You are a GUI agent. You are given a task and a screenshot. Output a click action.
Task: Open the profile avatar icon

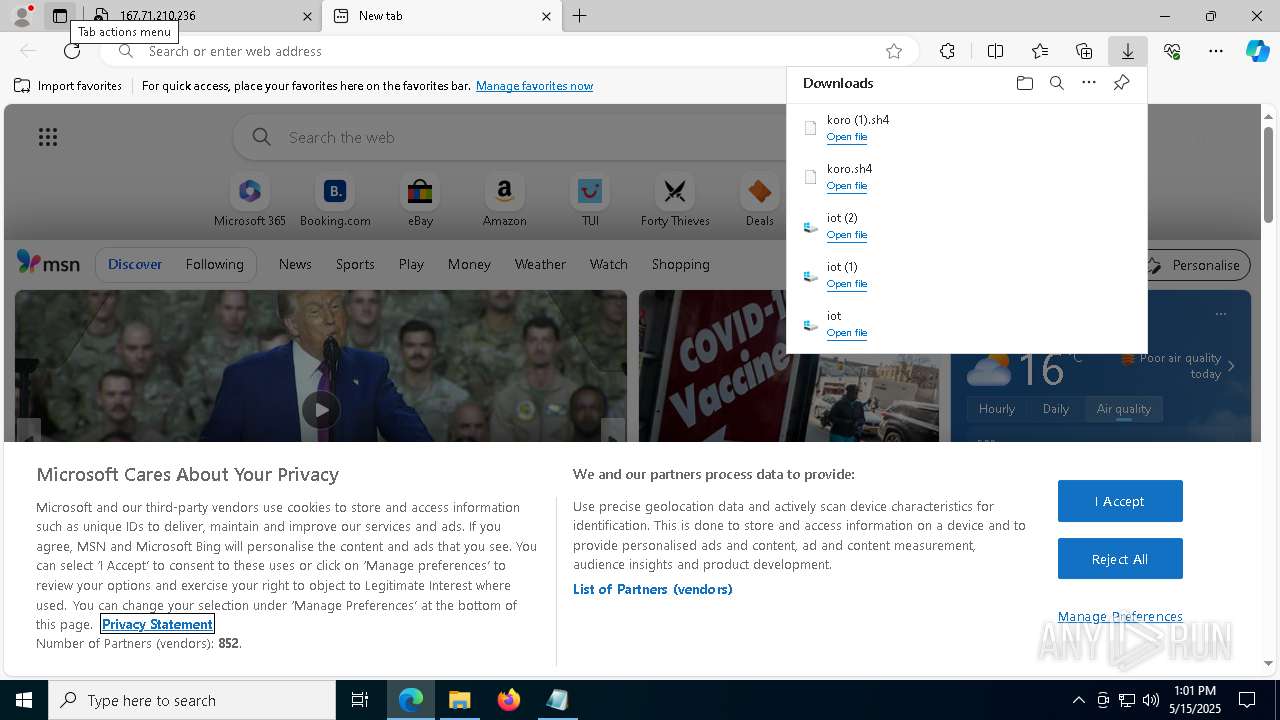point(21,16)
